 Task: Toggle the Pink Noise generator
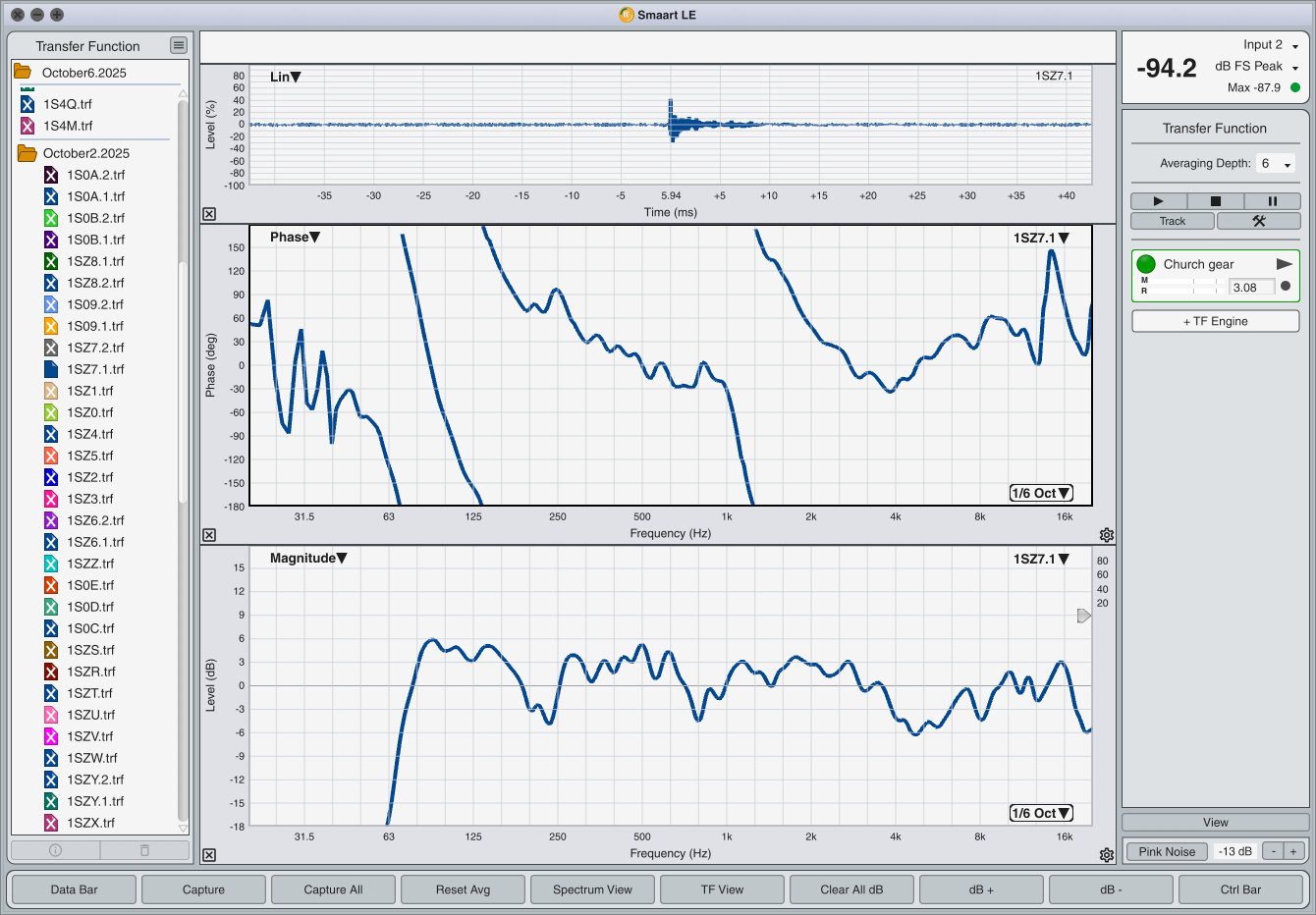1167,851
